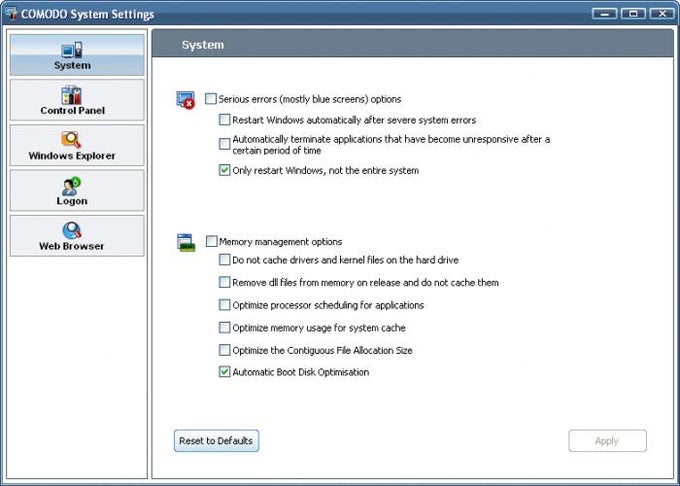The image size is (680, 486).
Task: Check Restart Windows automatically after severe errors
Action: coord(225,120)
